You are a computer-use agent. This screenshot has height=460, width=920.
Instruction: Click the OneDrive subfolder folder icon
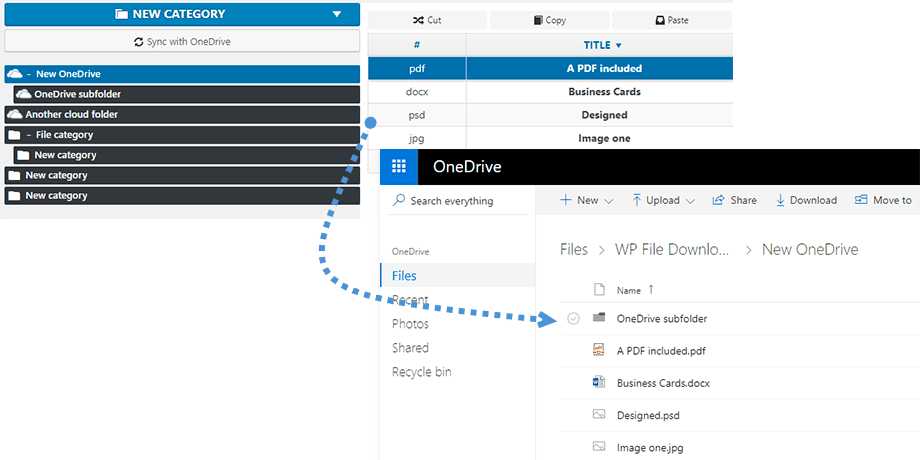[598, 317]
